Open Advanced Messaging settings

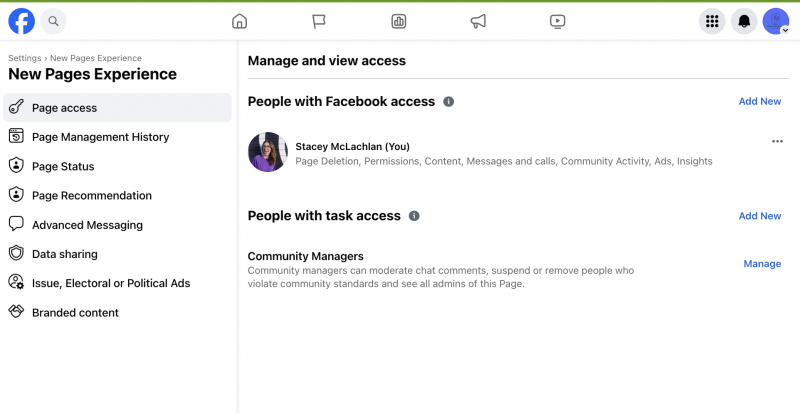pos(117,225)
